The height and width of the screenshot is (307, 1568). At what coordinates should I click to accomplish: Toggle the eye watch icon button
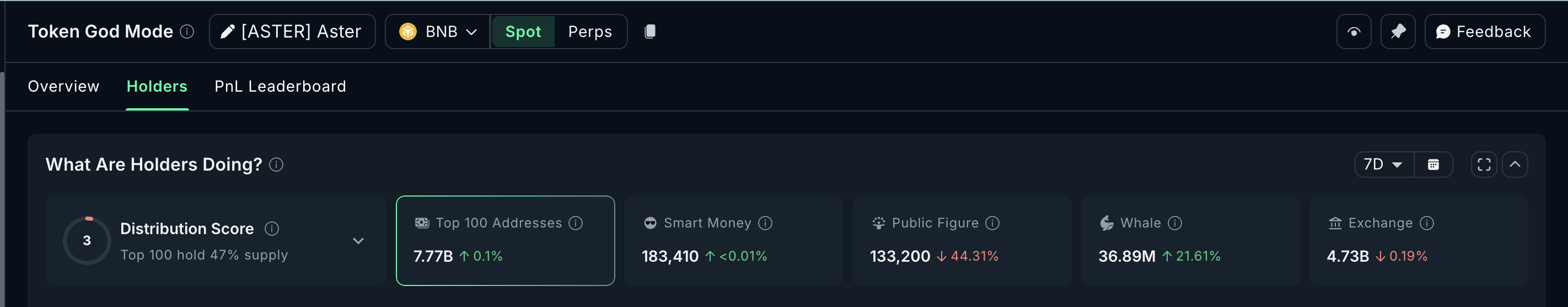[x=1353, y=31]
